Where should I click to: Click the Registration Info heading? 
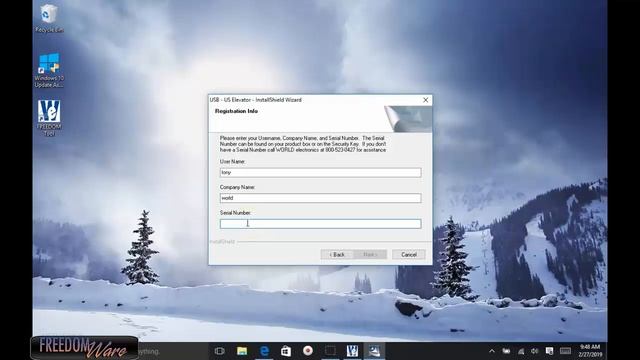tap(236, 111)
